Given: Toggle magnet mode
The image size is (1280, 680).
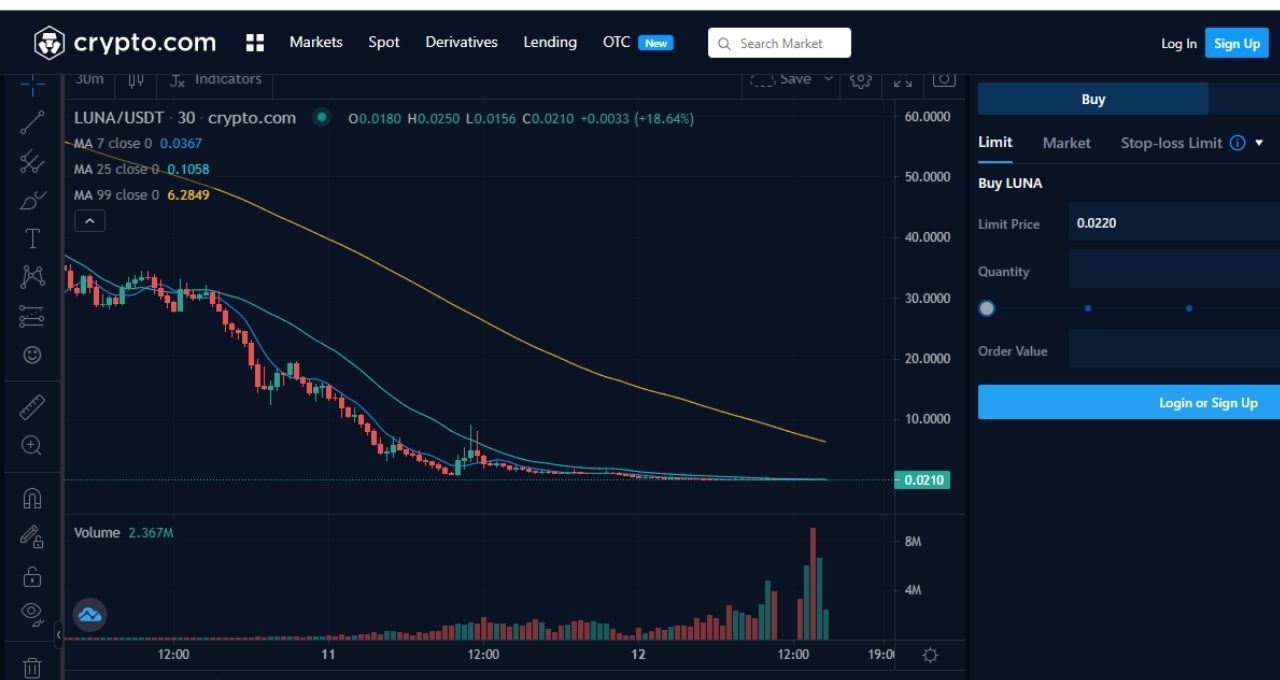Looking at the screenshot, I should coord(32,498).
